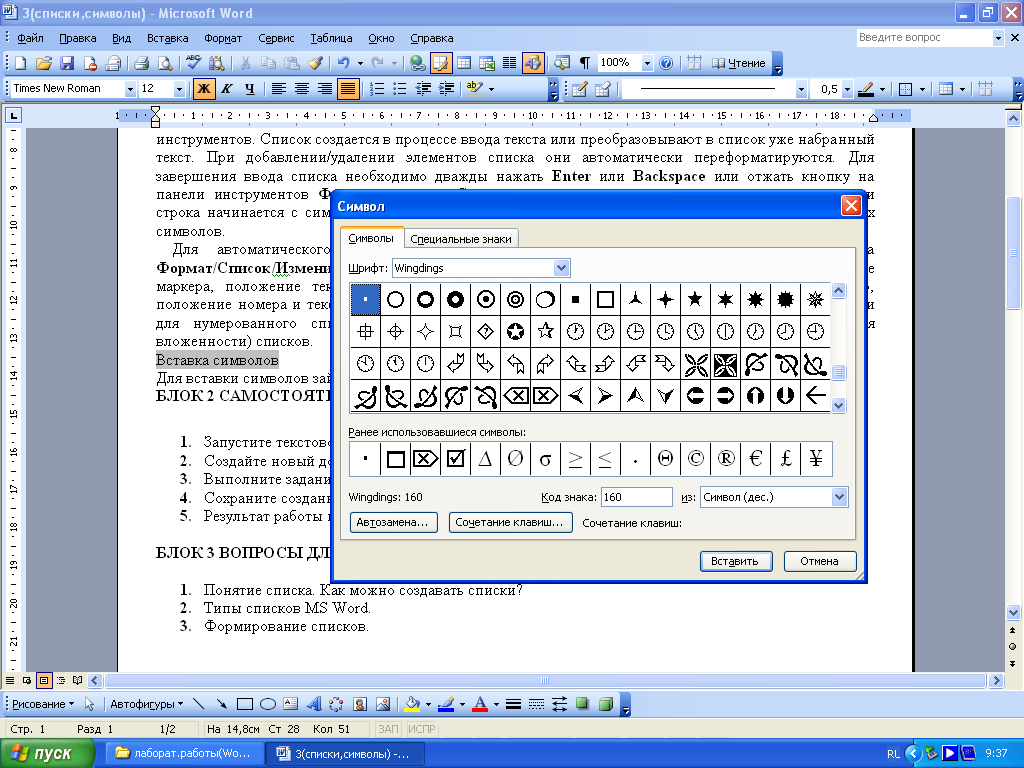The image size is (1024, 768).
Task: Open Шрифт Wingdings dropdown in dialog
Action: [561, 268]
